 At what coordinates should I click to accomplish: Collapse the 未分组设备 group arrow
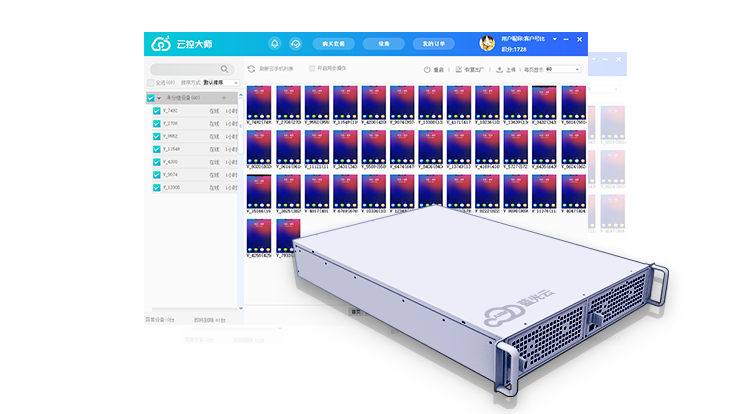[159, 98]
